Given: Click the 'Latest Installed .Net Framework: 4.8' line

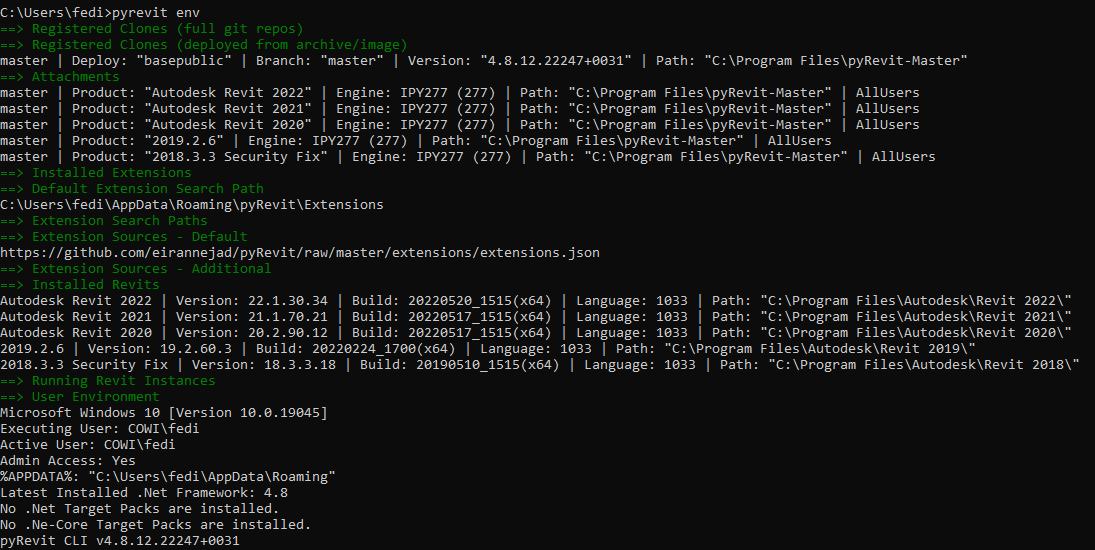Looking at the screenshot, I should pos(144,493).
